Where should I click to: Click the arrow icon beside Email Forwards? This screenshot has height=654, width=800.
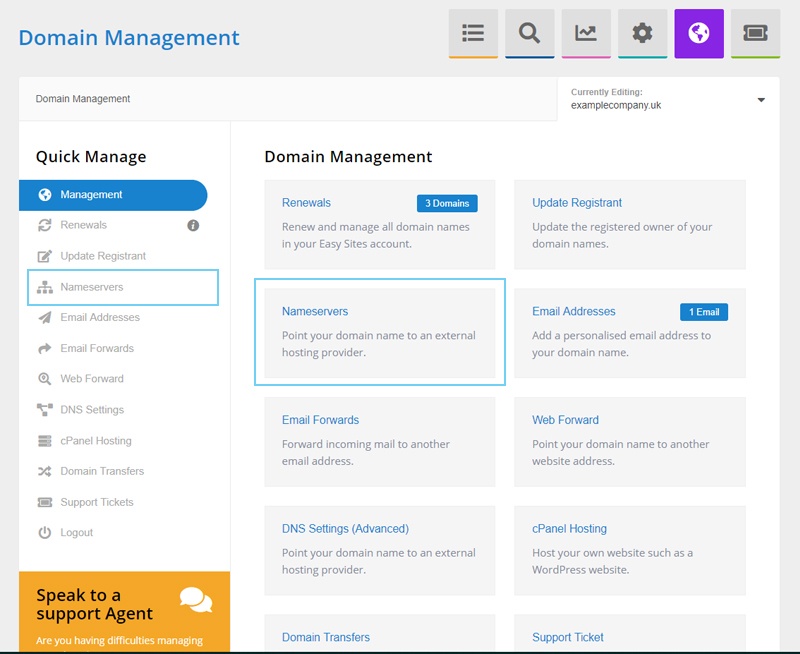coord(45,348)
